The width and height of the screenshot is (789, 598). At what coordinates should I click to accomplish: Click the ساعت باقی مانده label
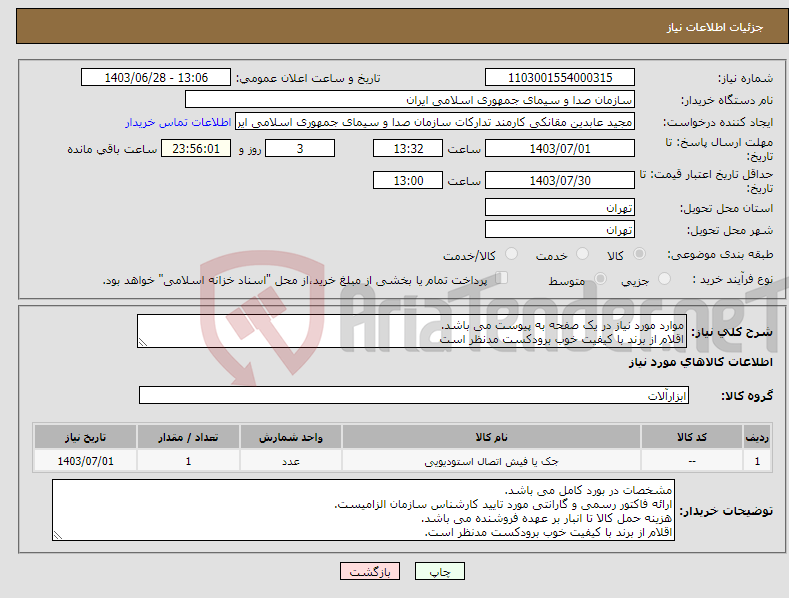click(112, 149)
